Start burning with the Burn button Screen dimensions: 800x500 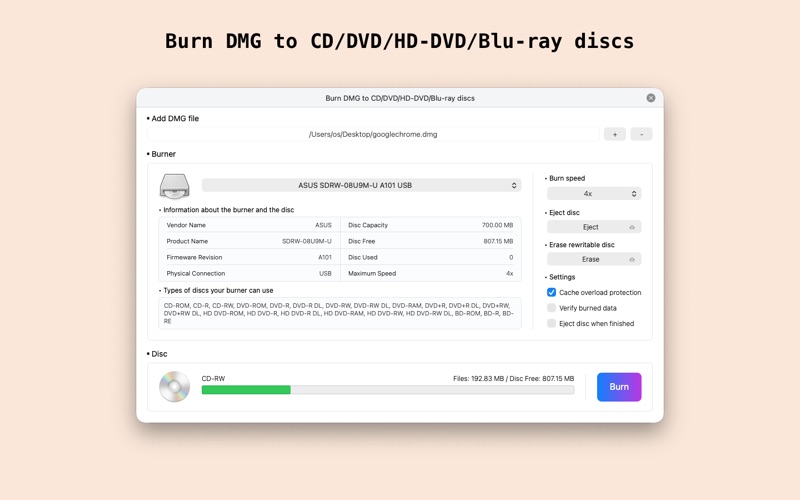click(619, 387)
